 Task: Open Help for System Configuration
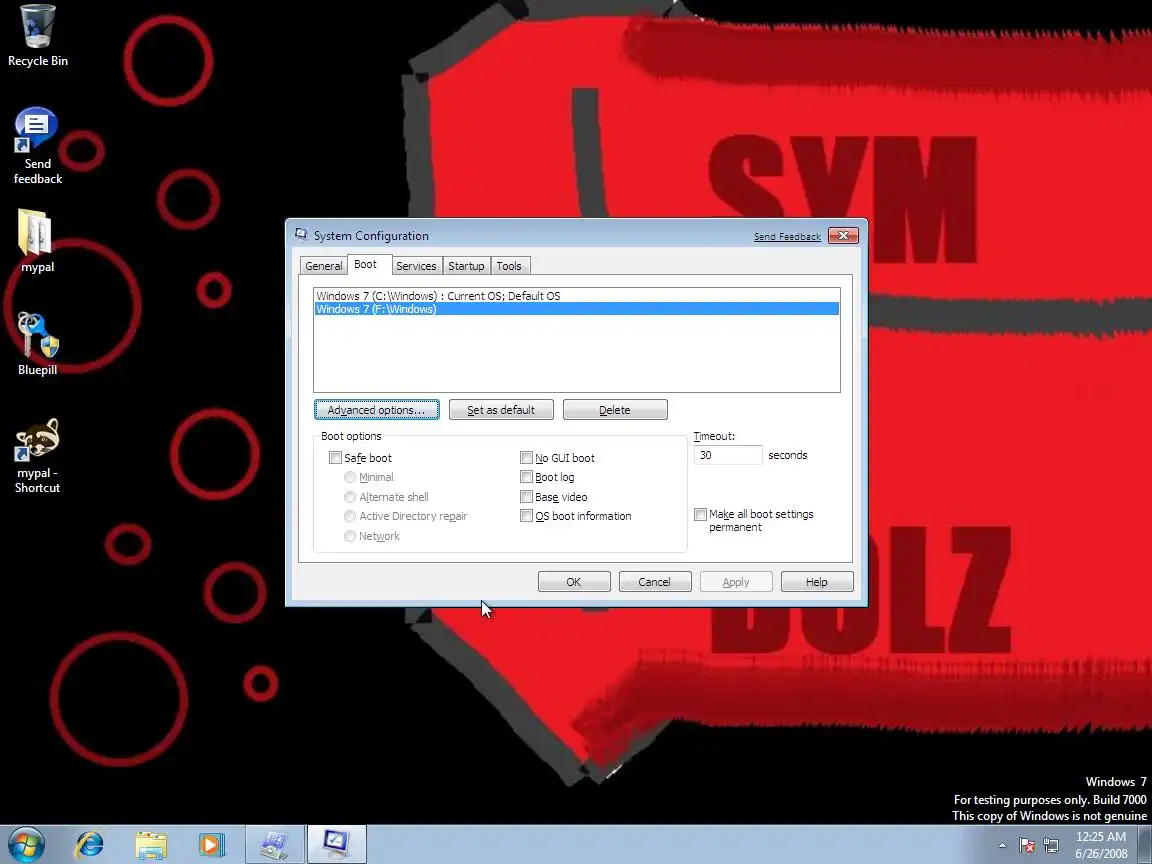click(x=817, y=582)
